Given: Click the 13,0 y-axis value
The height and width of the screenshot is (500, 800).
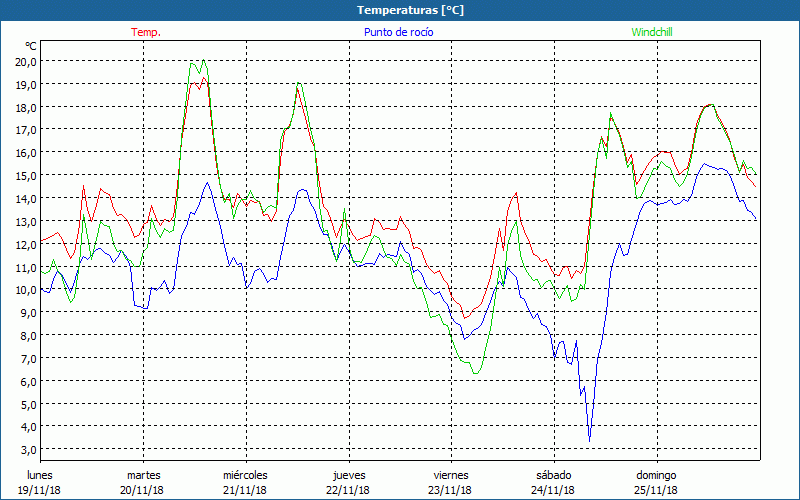Looking at the screenshot, I should pos(27,222).
